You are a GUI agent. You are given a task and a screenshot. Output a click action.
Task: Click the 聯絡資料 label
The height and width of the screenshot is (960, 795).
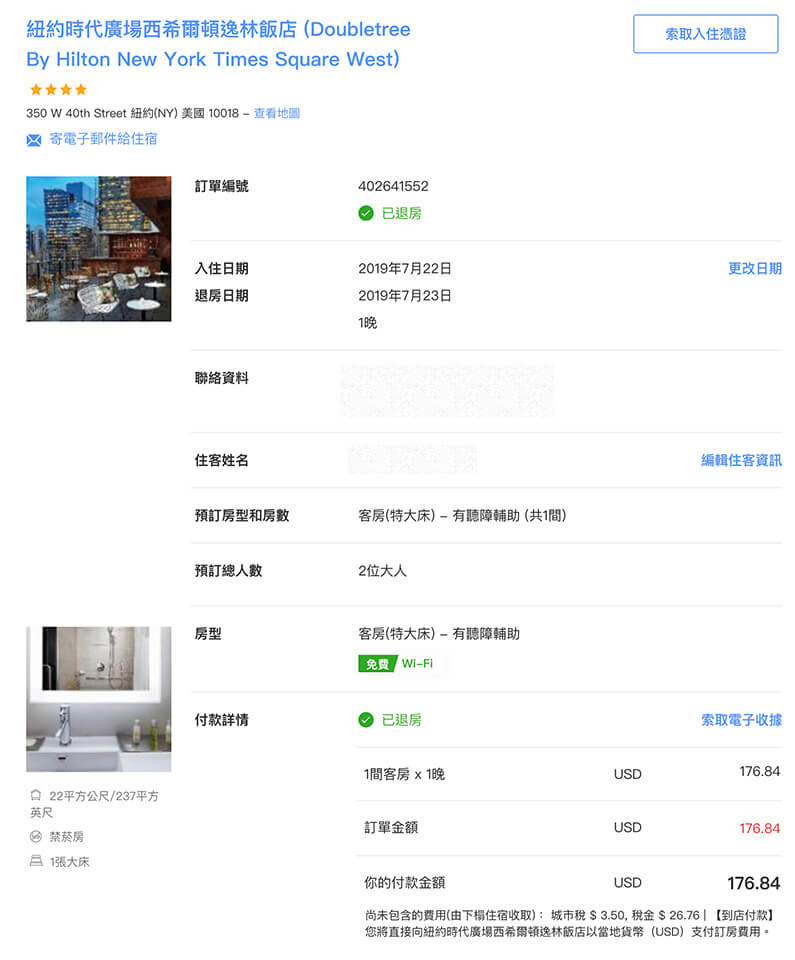tap(221, 378)
